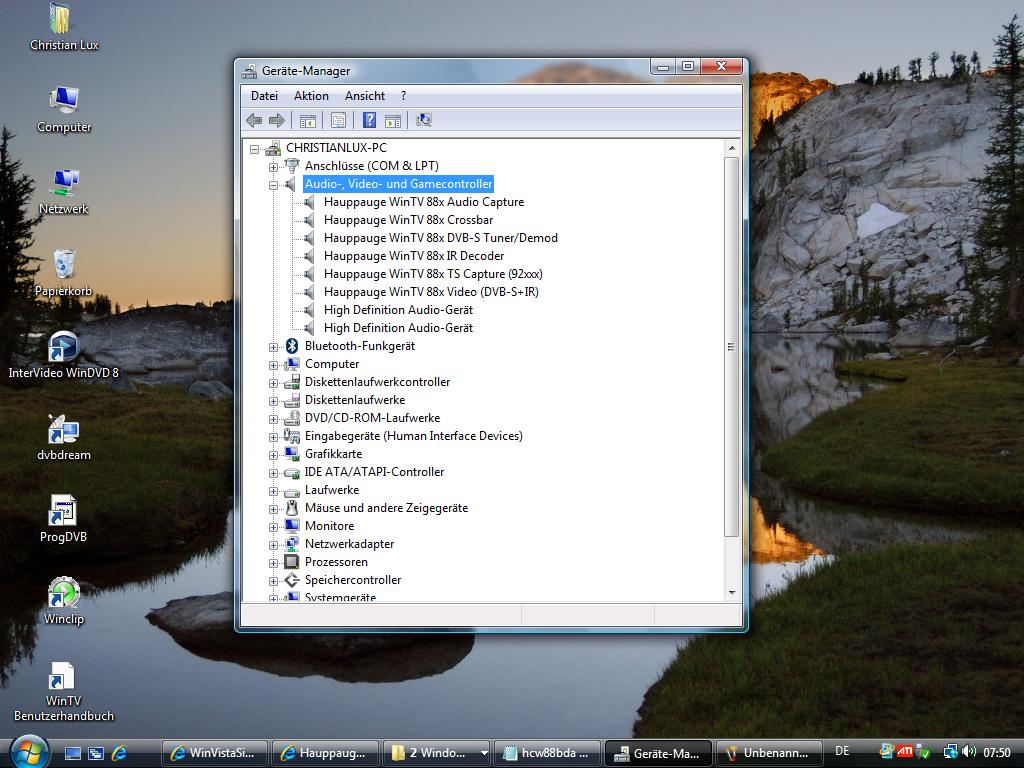Expand the Netzwerkadapter node

coord(273,545)
